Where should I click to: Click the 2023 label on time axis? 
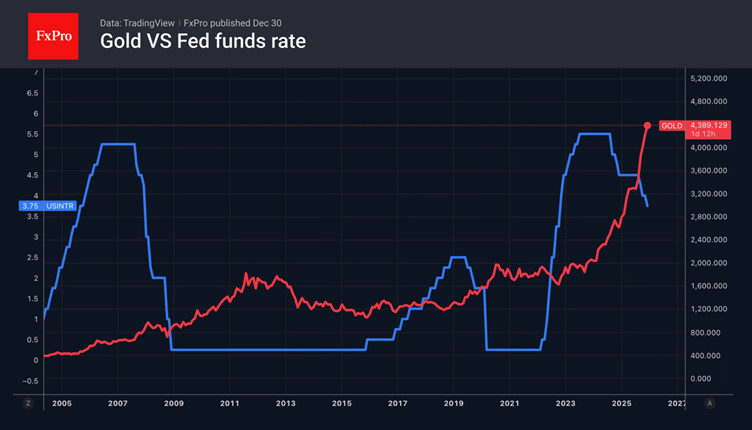click(566, 403)
